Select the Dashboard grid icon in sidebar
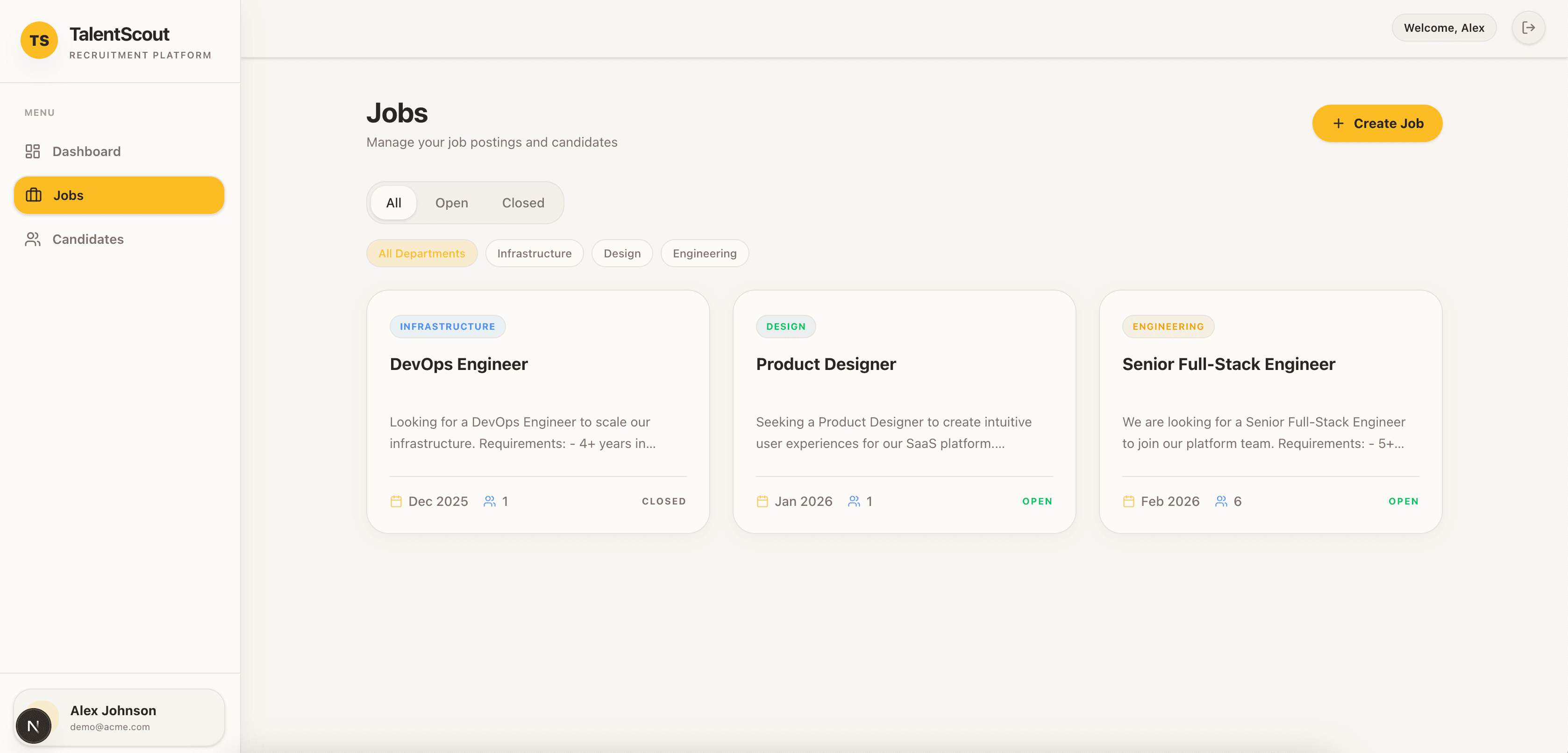This screenshot has width=1568, height=753. (32, 151)
